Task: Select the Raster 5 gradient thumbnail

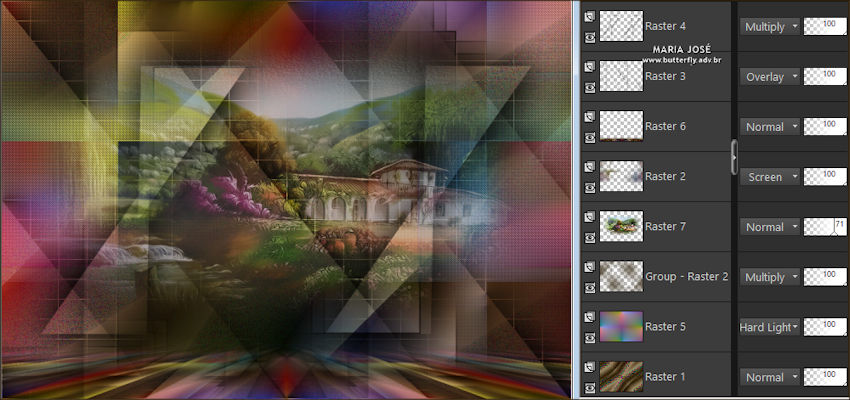Action: click(621, 326)
